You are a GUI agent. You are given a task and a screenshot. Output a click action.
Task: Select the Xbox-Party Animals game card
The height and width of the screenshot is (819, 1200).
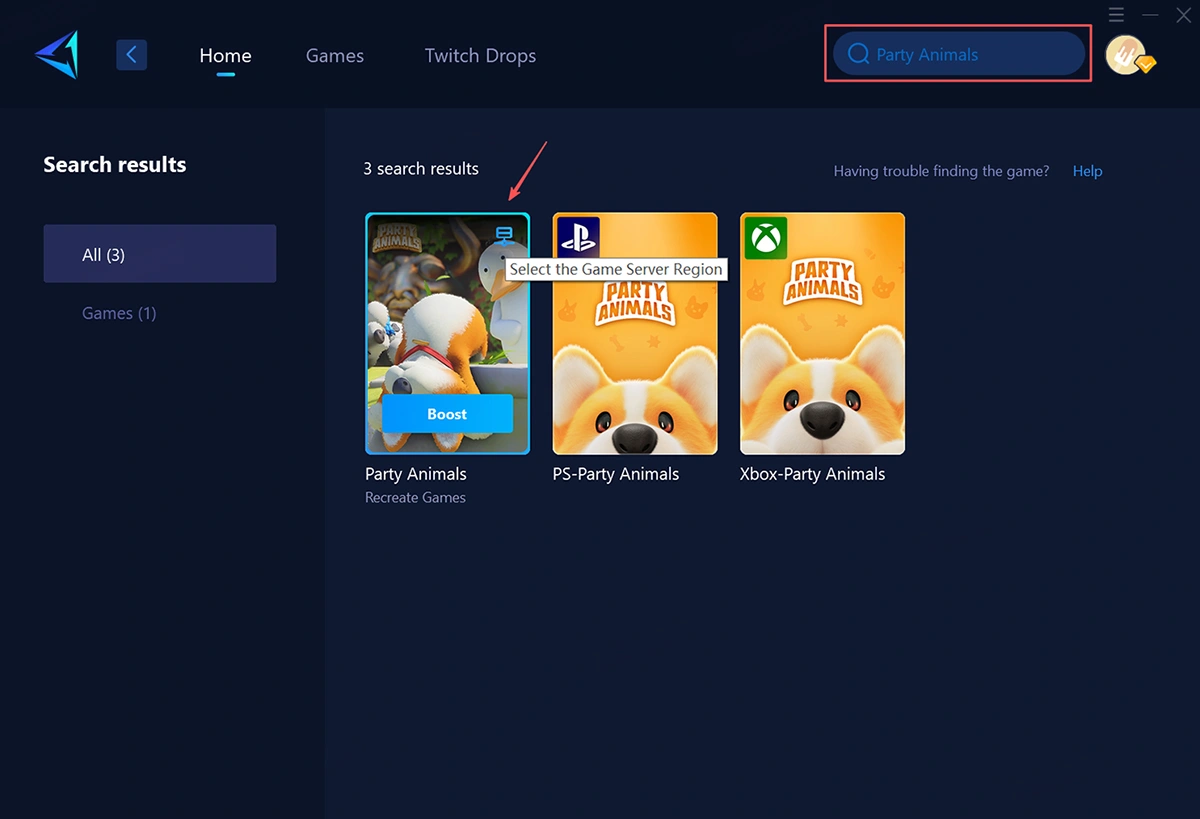coord(822,335)
